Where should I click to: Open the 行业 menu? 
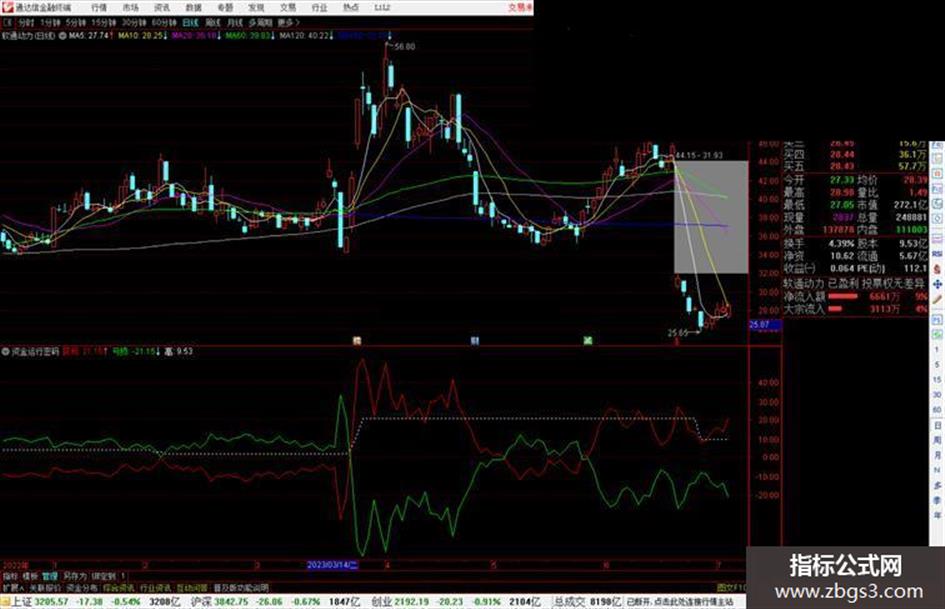[x=319, y=7]
